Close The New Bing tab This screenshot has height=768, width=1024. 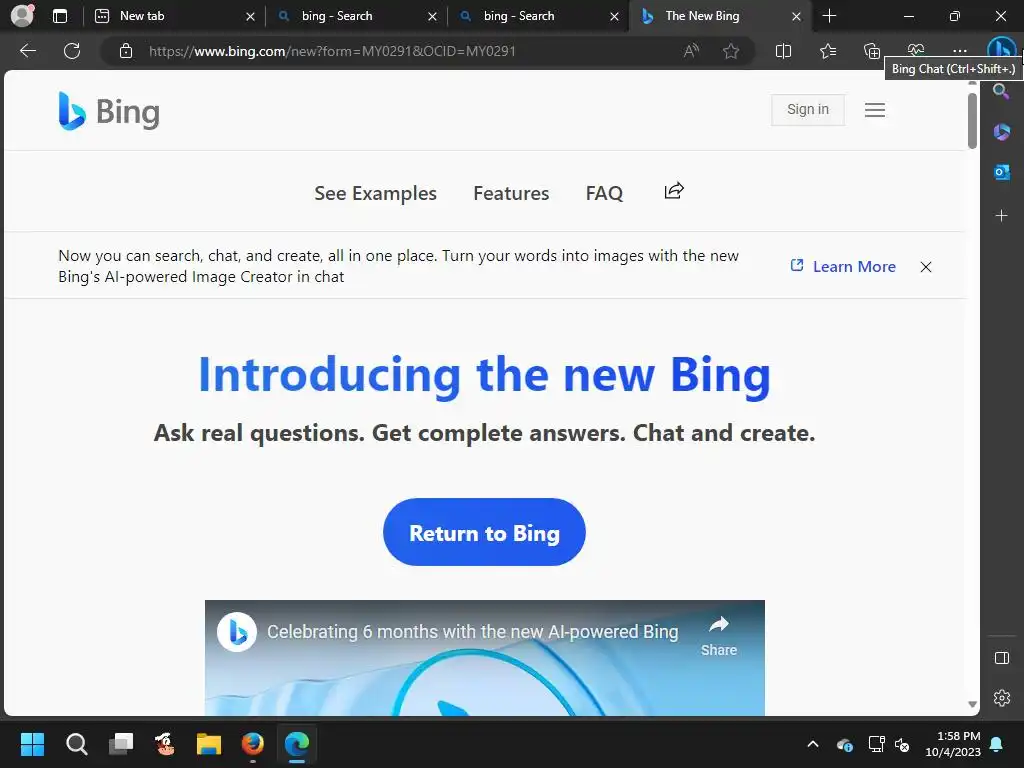796,16
